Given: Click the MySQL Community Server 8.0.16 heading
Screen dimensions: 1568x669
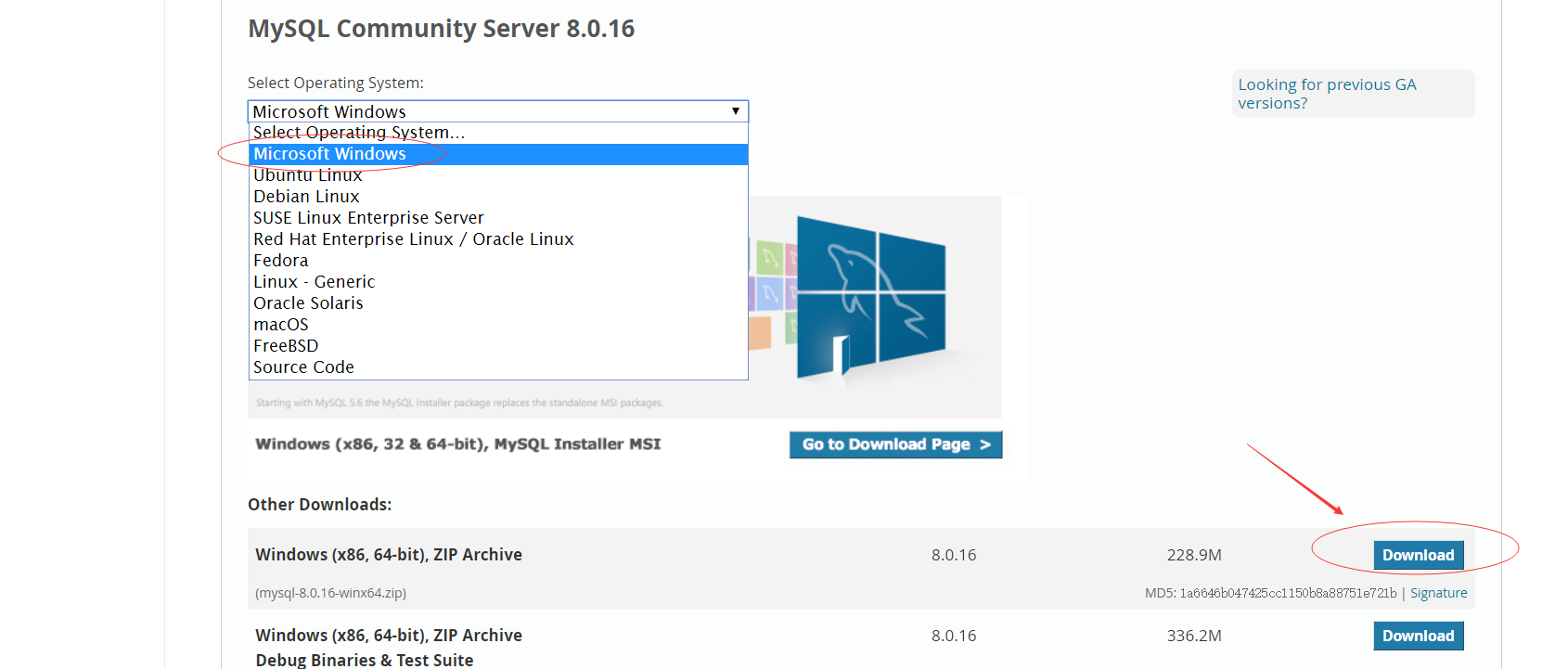Looking at the screenshot, I should point(442,29).
